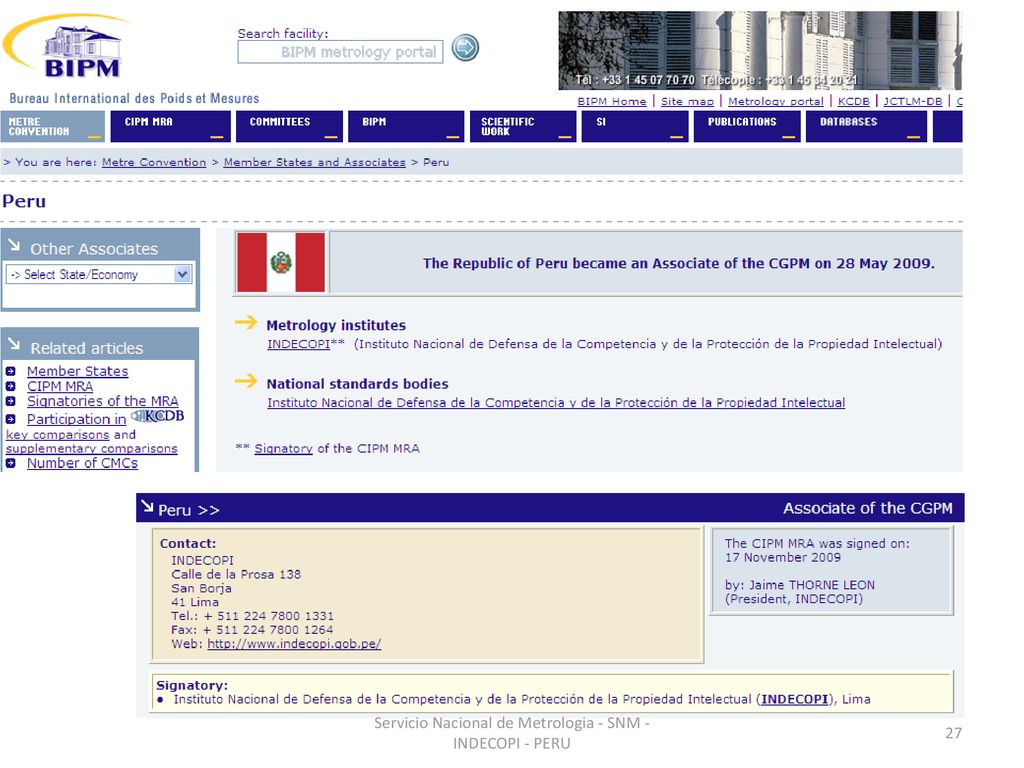This screenshot has width=1024, height=768.
Task: Click the bullet icon beside Number of CMCs
Action: tap(10, 464)
